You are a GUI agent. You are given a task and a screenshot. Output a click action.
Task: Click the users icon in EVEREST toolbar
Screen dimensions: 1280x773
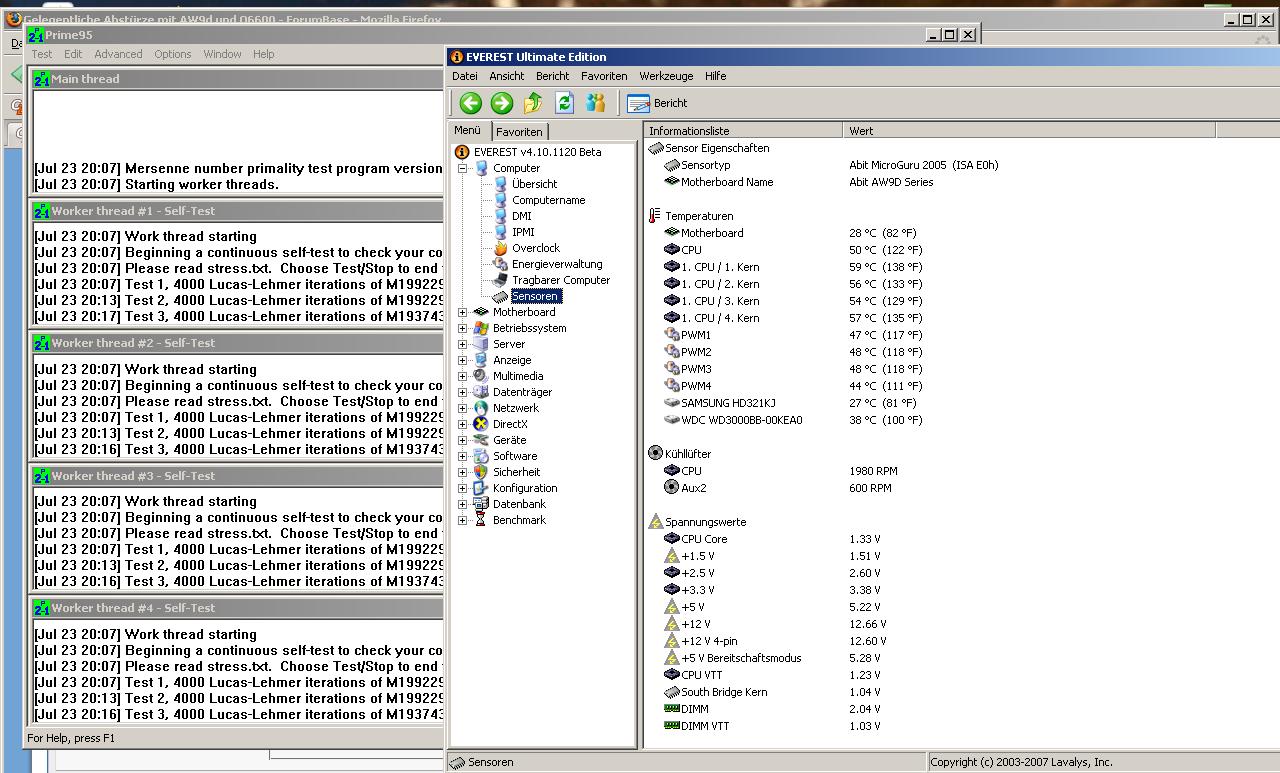[596, 103]
